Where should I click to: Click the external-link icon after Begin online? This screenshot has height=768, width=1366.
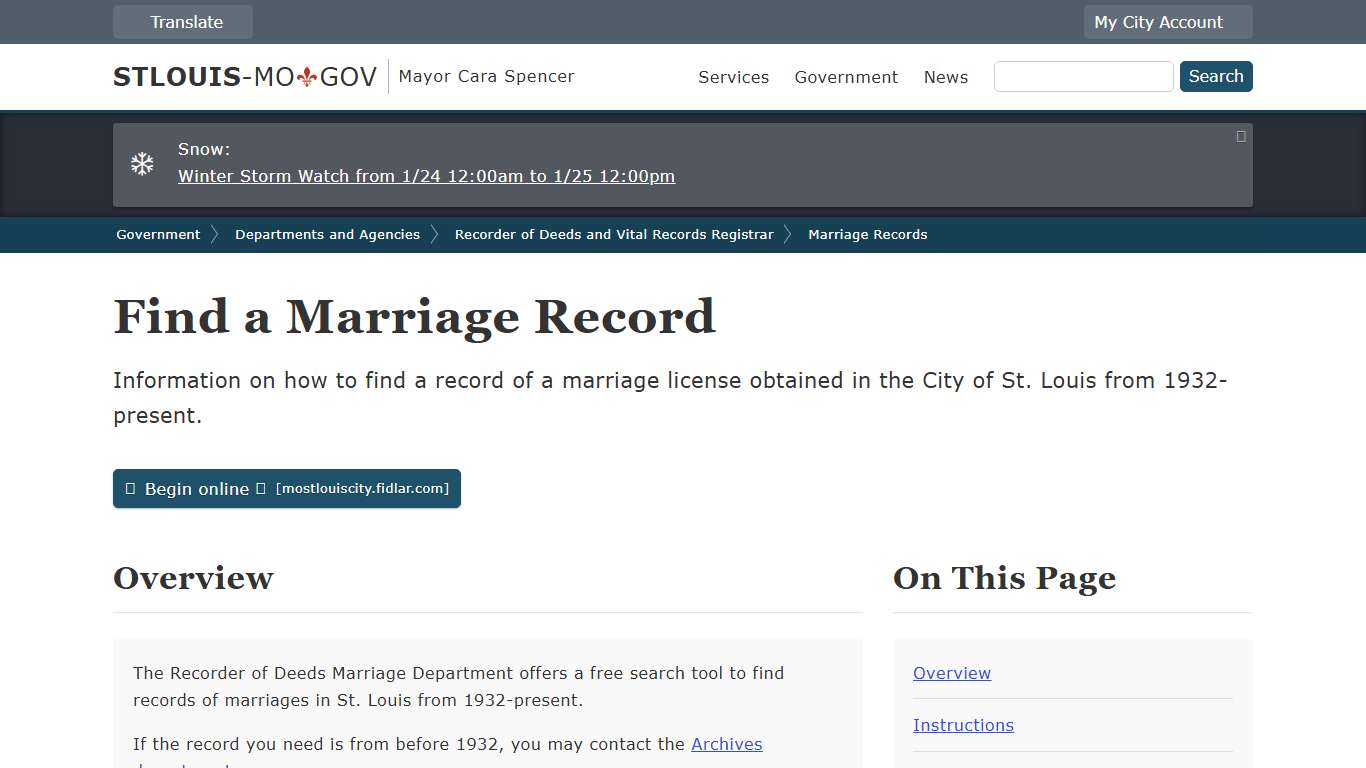(261, 489)
